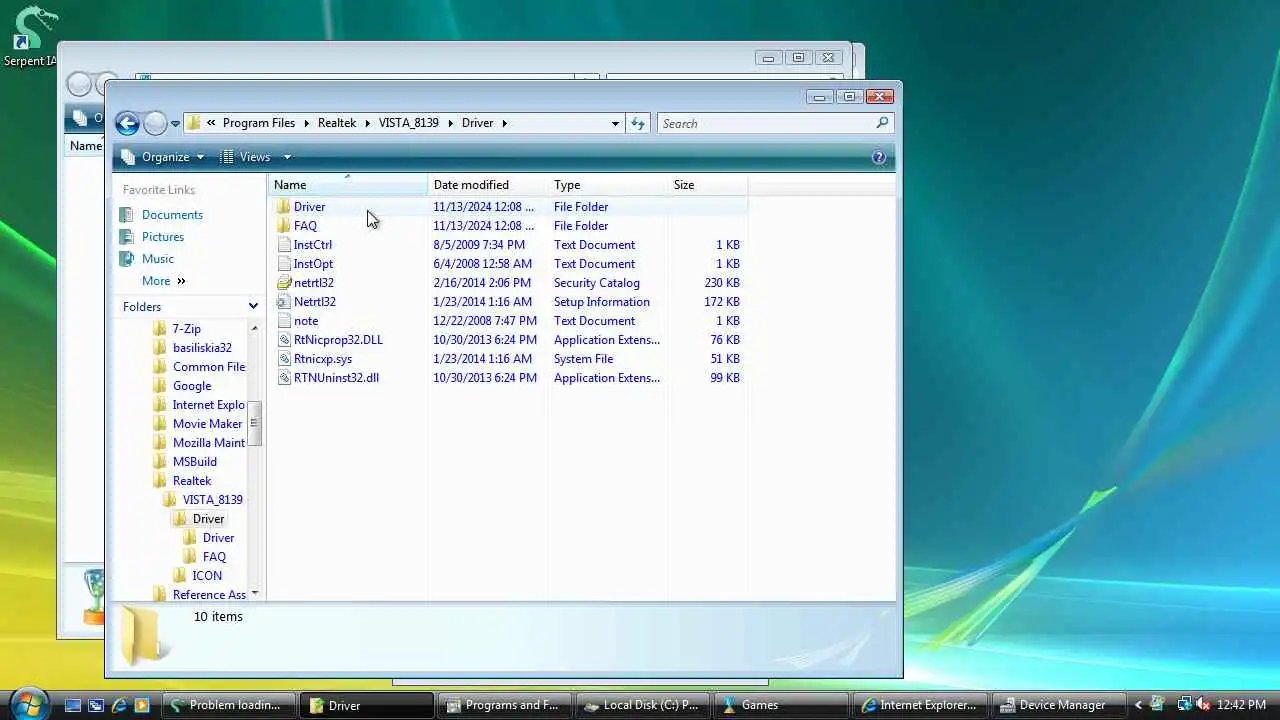Viewport: 1280px width, 720px height.
Task: Open the Views dropdown arrow
Action: [x=287, y=157]
